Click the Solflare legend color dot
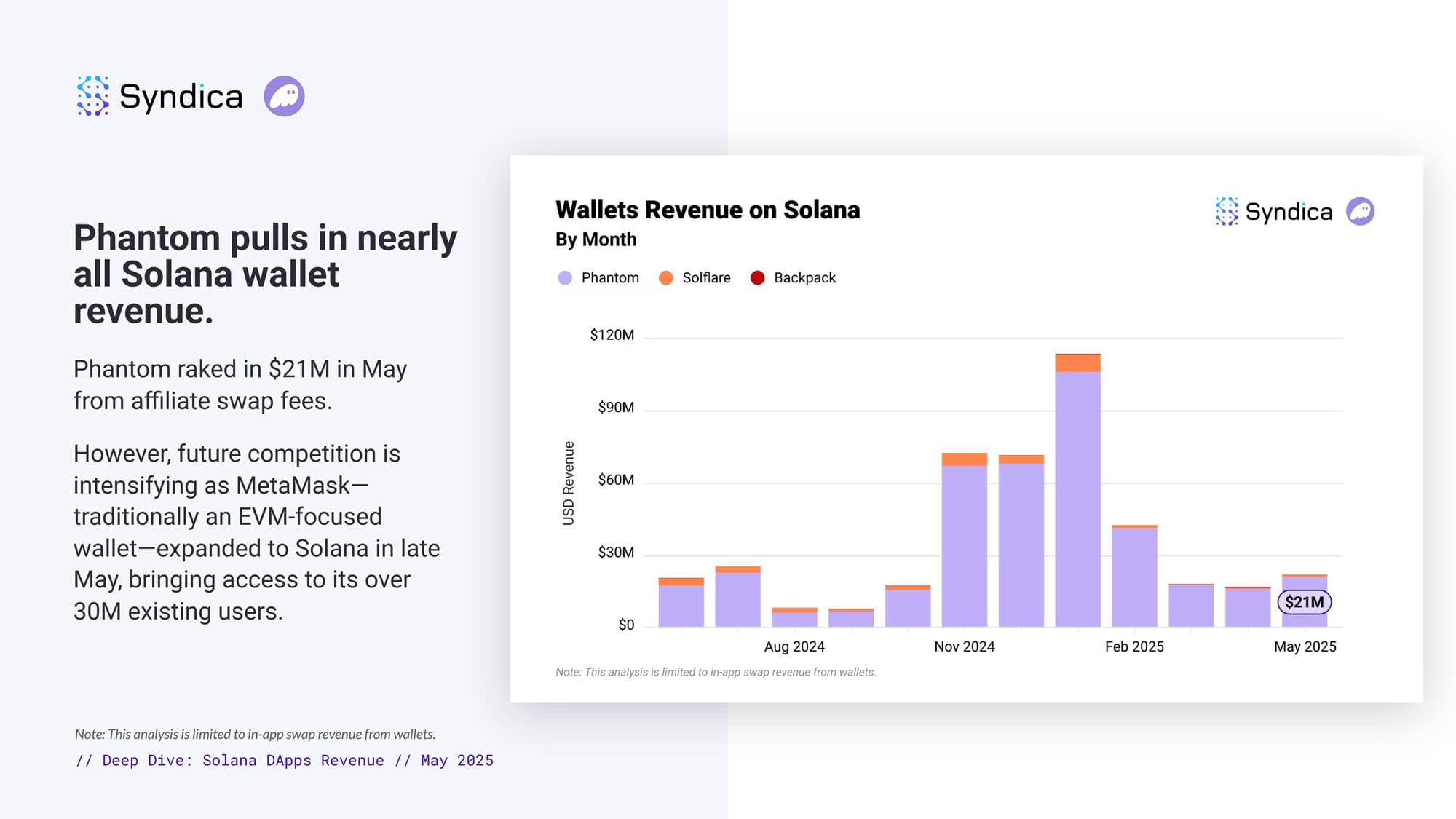Screen dimensions: 1456x819 coord(665,278)
